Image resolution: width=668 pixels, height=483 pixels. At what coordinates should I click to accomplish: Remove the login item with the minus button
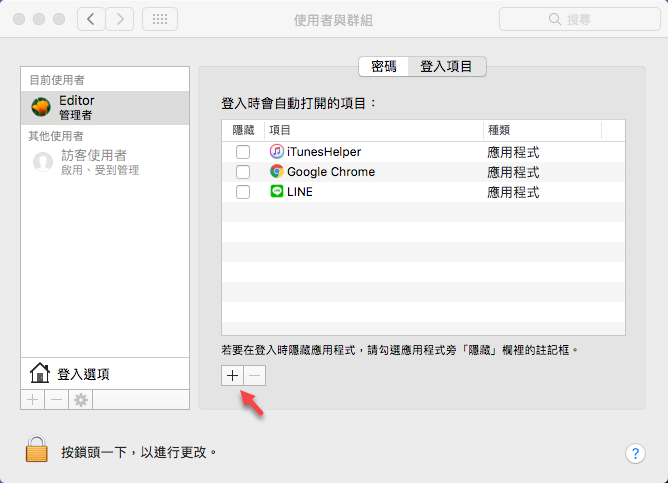click(x=254, y=375)
